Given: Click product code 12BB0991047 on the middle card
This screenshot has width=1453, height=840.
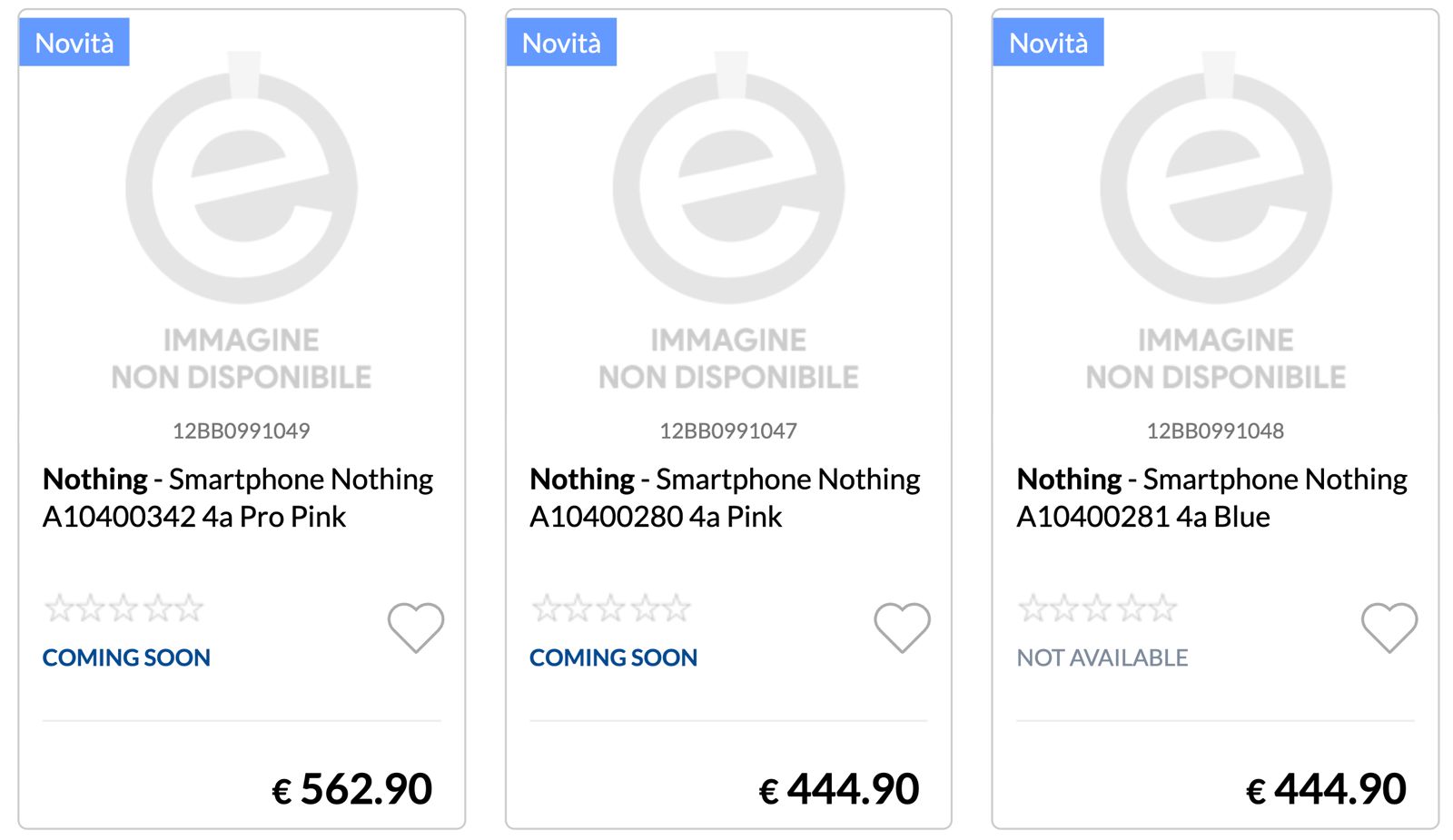Looking at the screenshot, I should [x=728, y=430].
